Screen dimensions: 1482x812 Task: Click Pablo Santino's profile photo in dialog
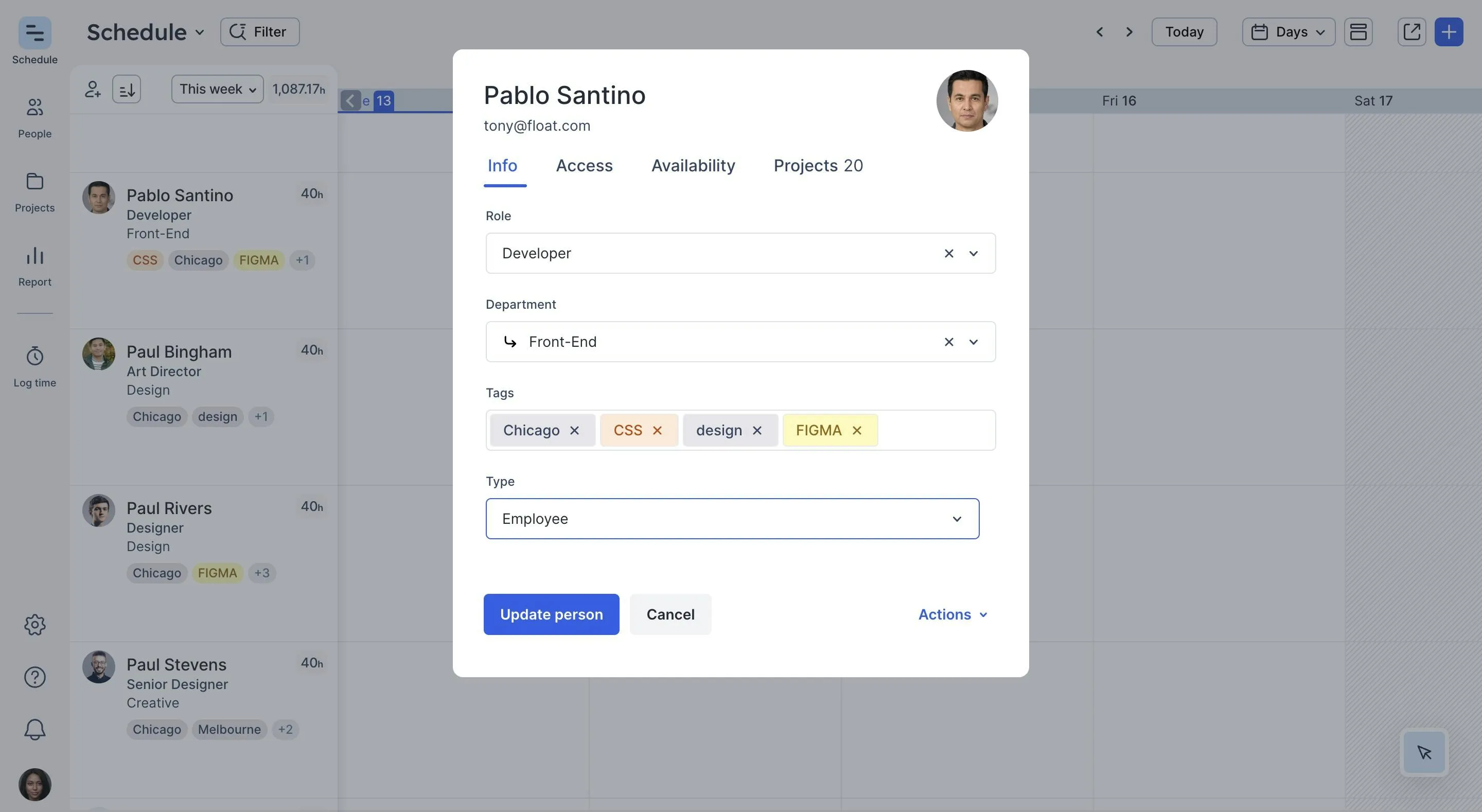(x=966, y=101)
